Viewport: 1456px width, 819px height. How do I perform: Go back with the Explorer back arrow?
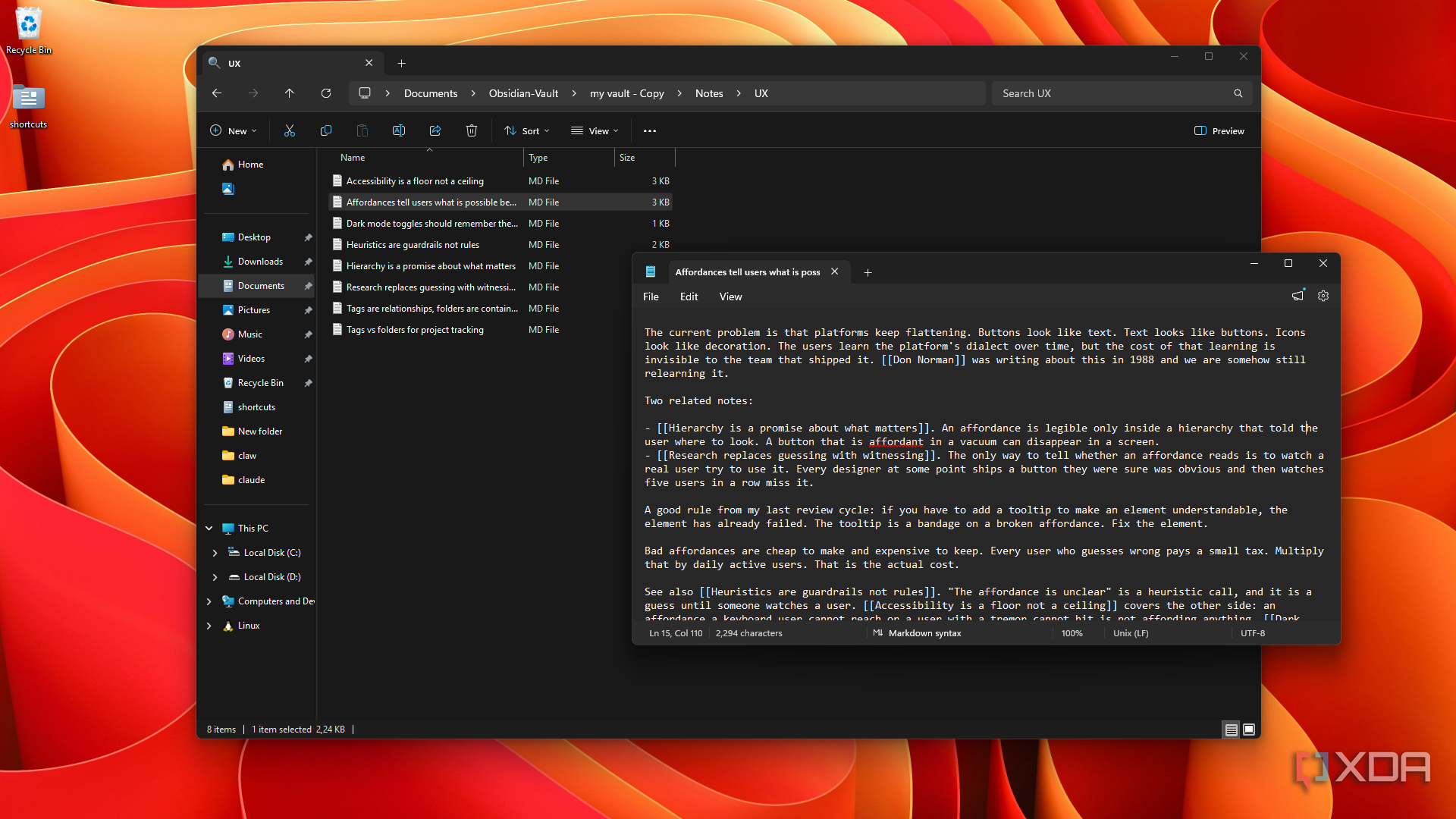(217, 93)
